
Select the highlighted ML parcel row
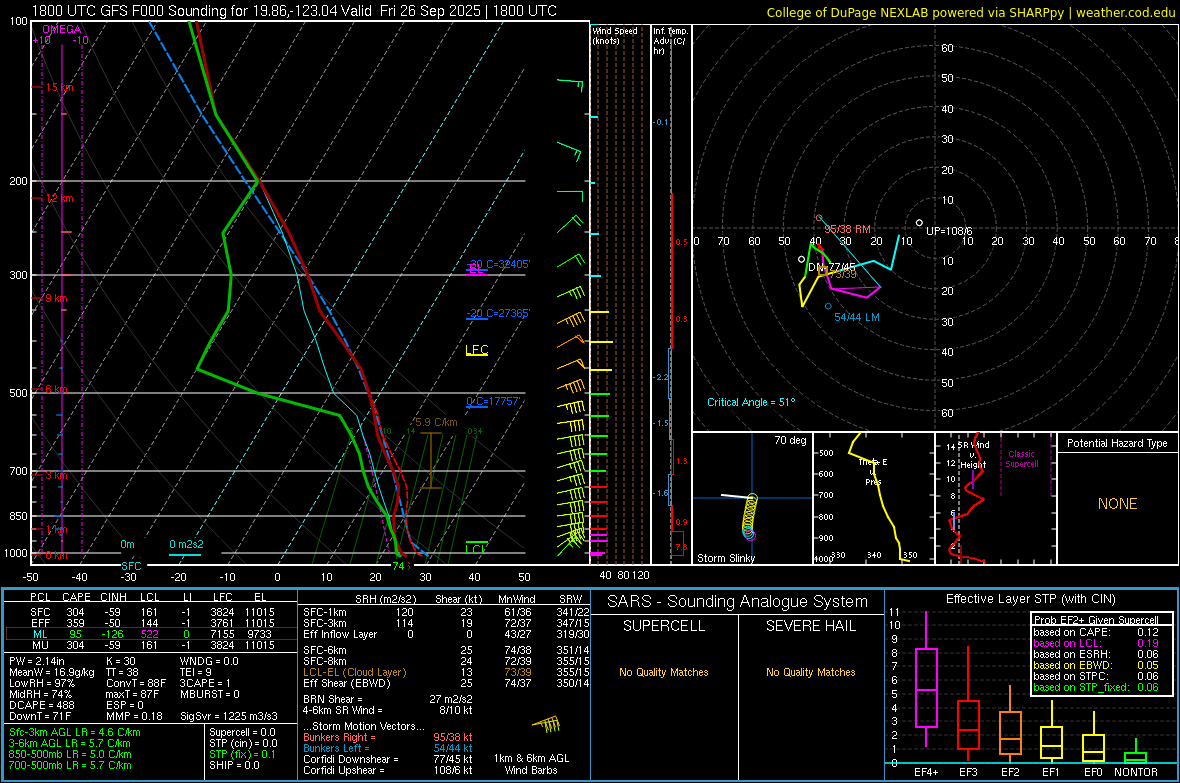pyautogui.click(x=151, y=634)
